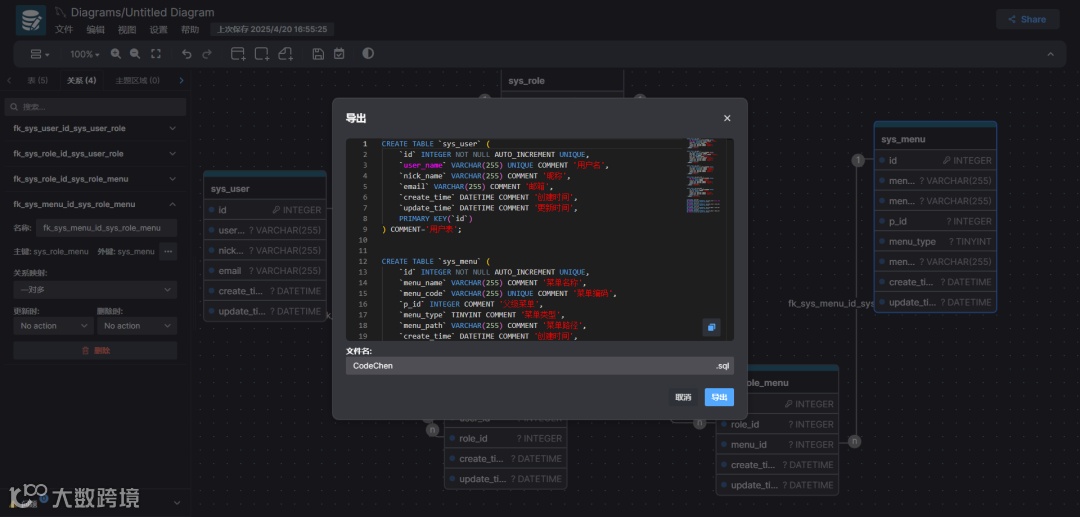Switch to the 主题区域 (0) tab

138,81
